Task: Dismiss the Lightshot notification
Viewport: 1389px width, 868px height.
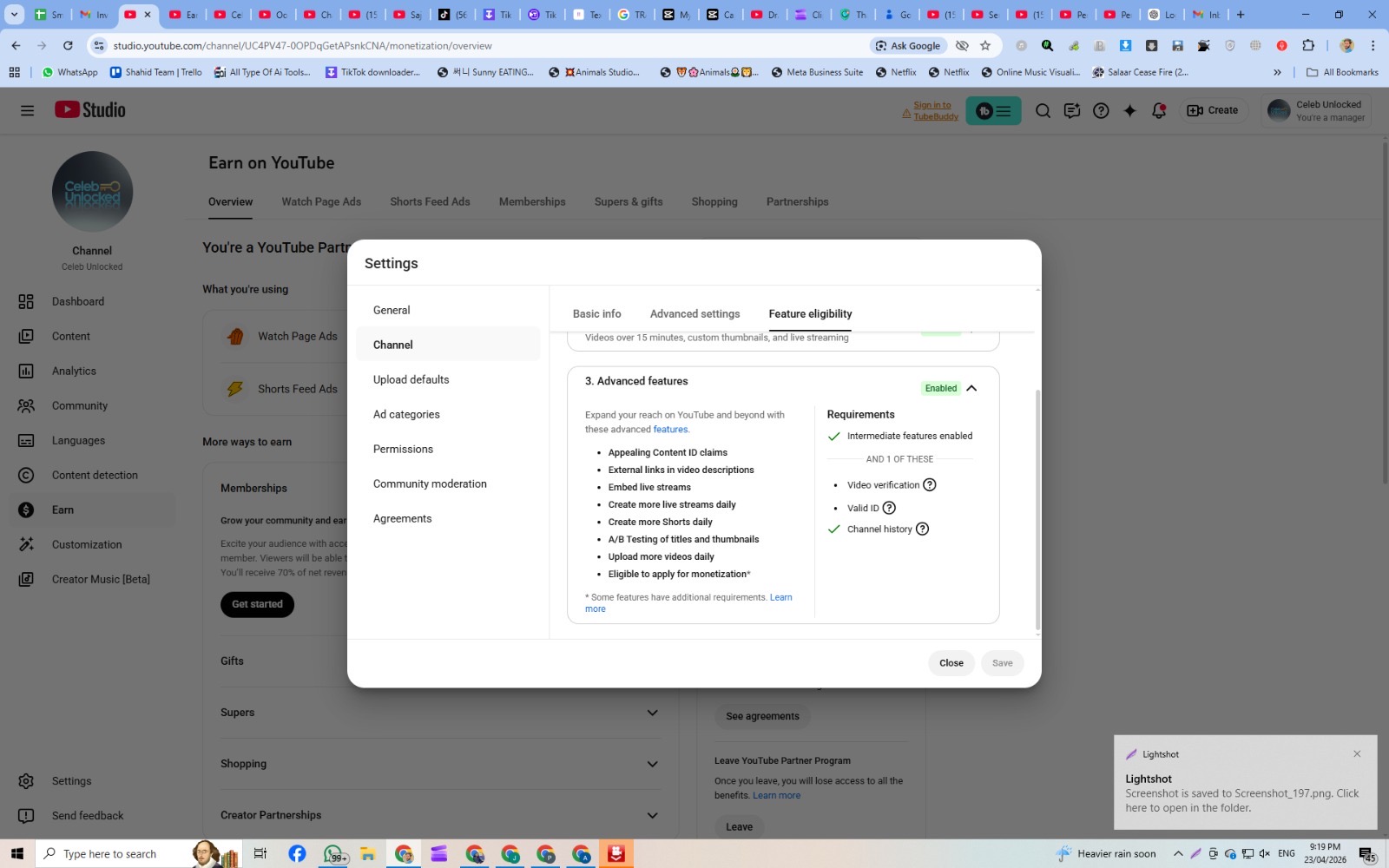Action: click(1357, 753)
